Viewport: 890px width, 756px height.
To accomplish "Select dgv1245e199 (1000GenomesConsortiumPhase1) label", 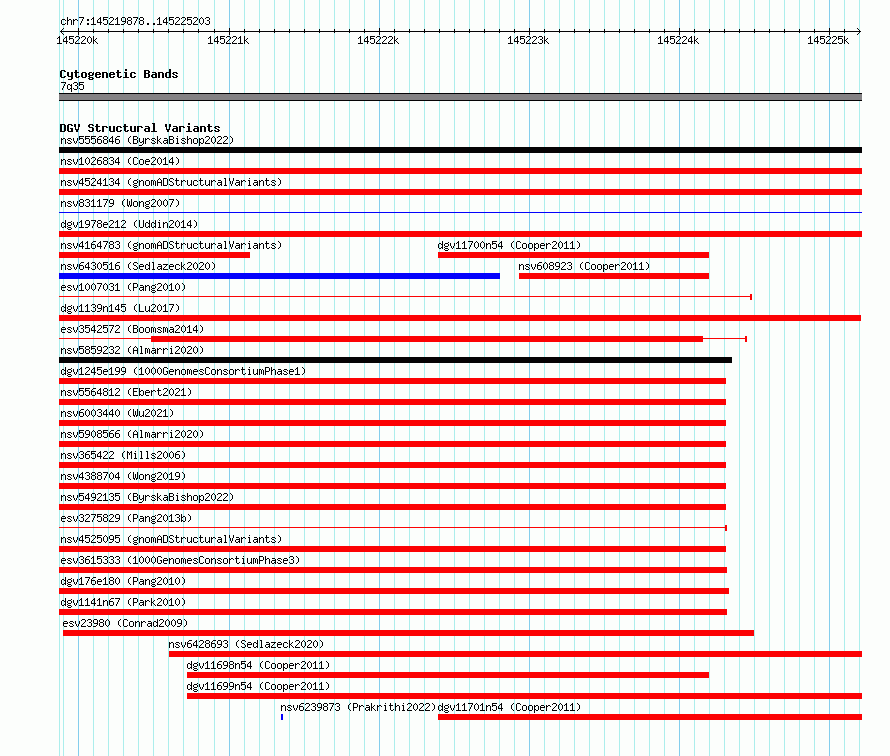I will pyautogui.click(x=183, y=371).
